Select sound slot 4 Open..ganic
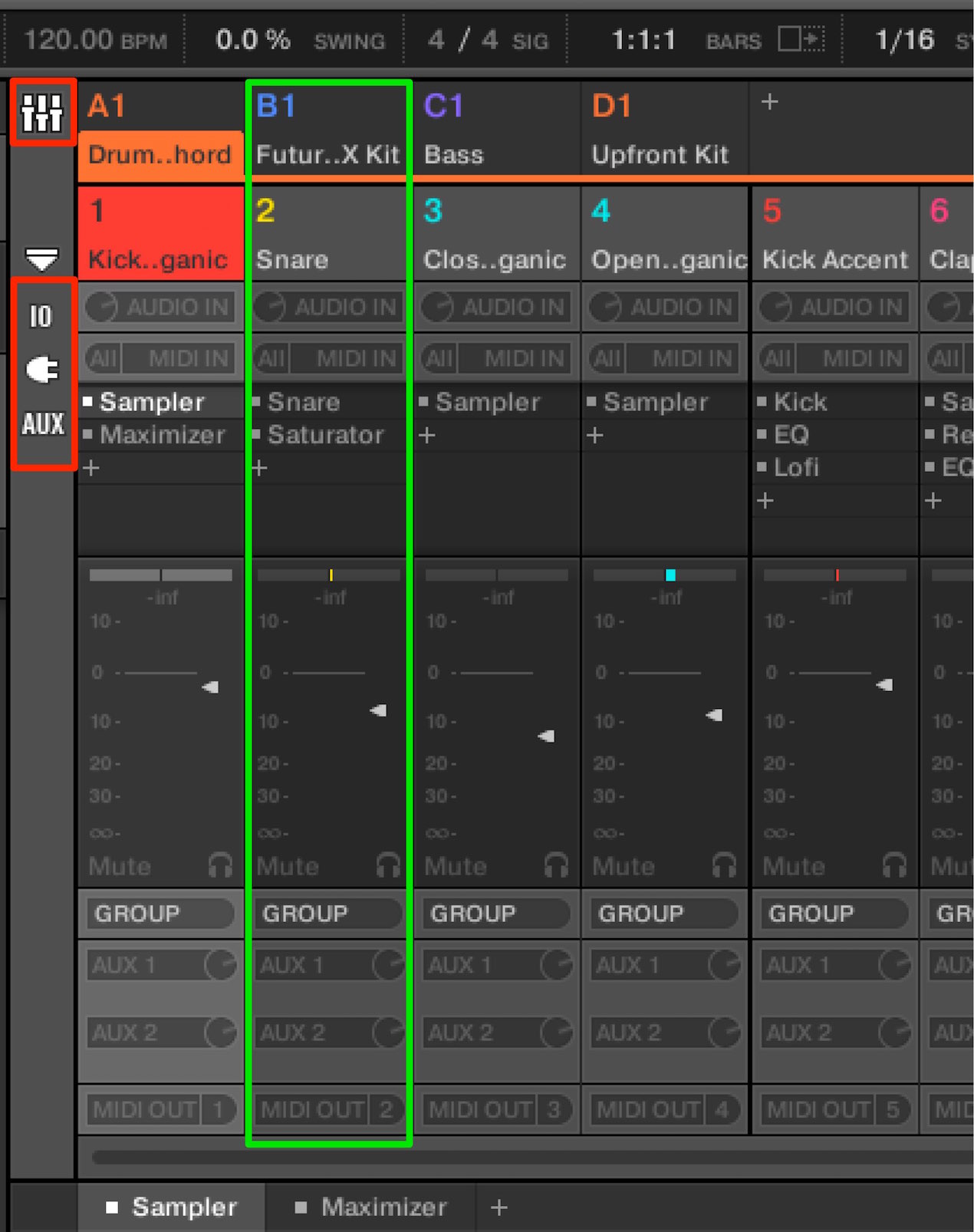 coord(664,233)
